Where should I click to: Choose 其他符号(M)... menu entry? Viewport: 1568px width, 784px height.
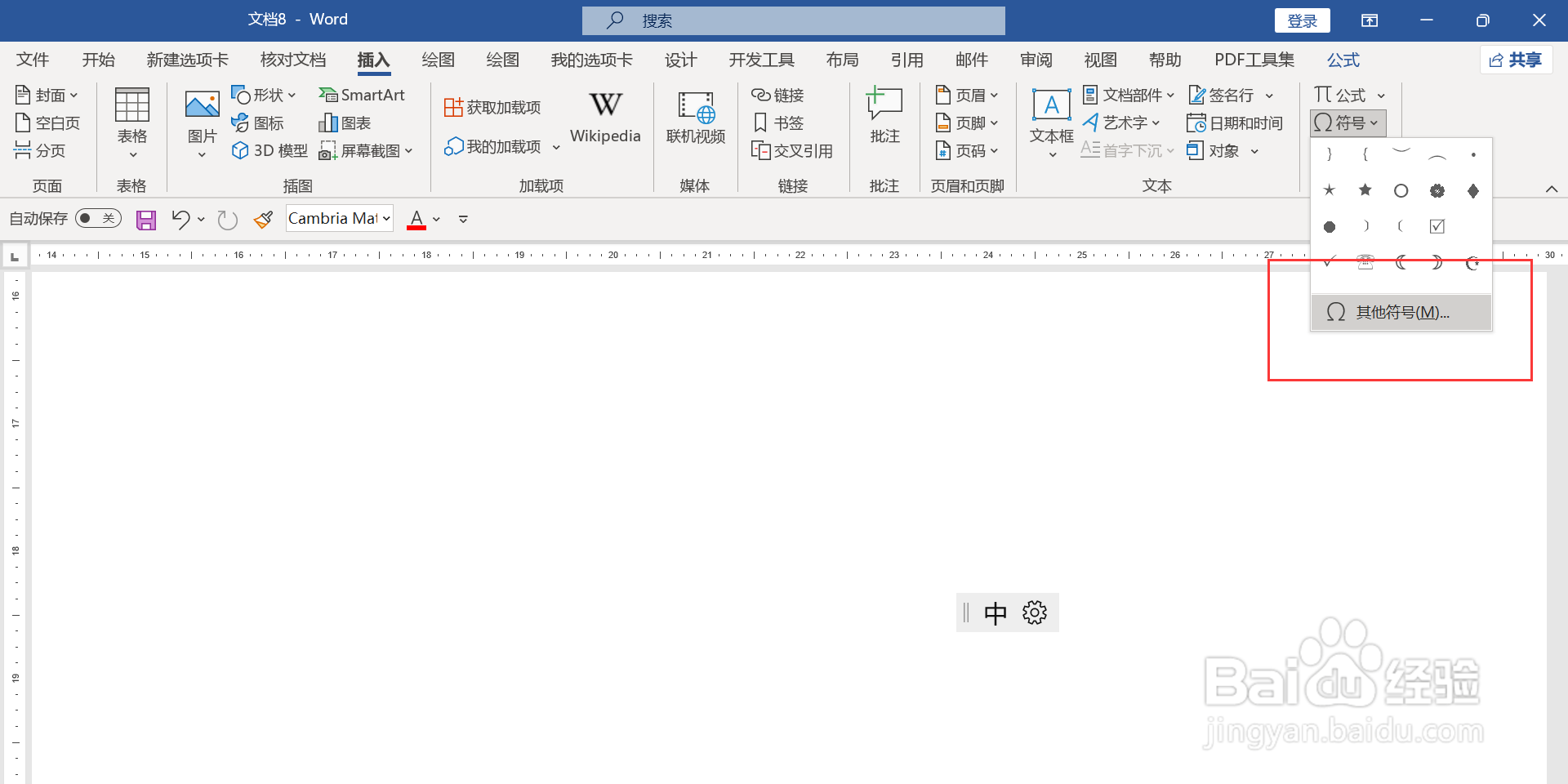pos(1401,312)
